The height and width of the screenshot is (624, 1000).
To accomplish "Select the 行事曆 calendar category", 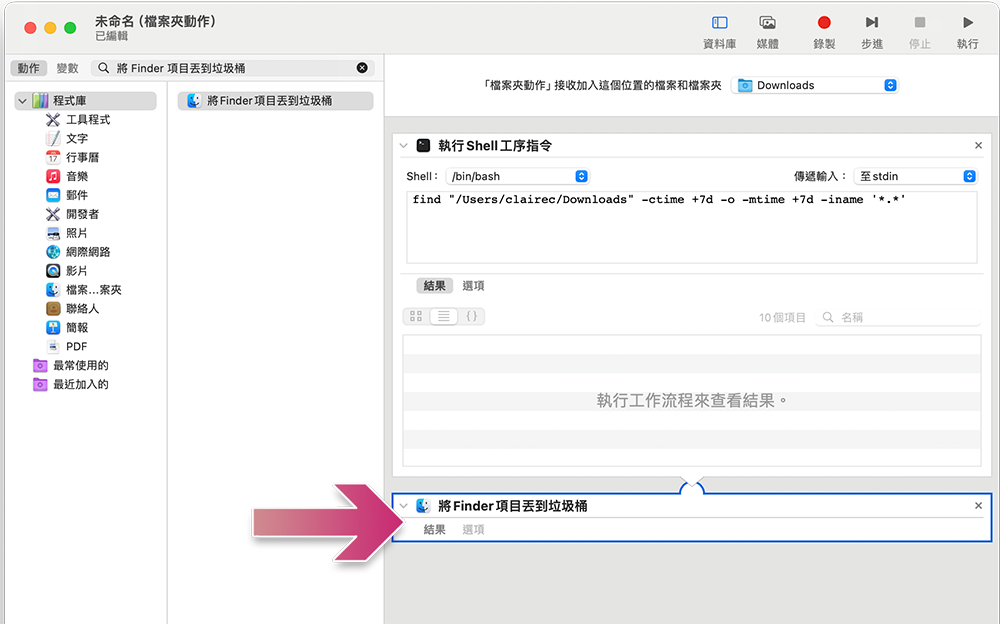I will tap(82, 158).
